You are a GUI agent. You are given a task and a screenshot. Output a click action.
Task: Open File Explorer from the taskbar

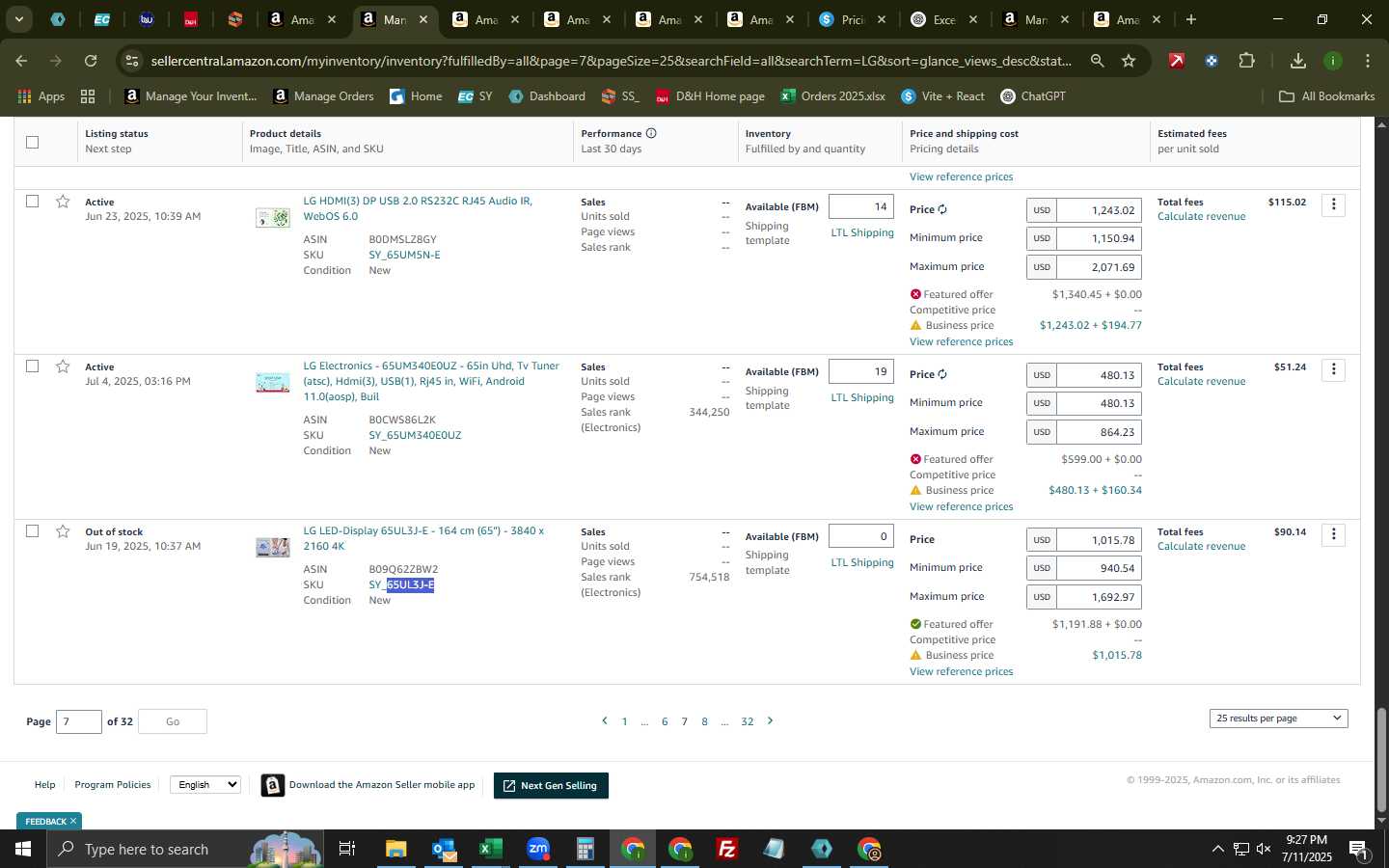396,849
